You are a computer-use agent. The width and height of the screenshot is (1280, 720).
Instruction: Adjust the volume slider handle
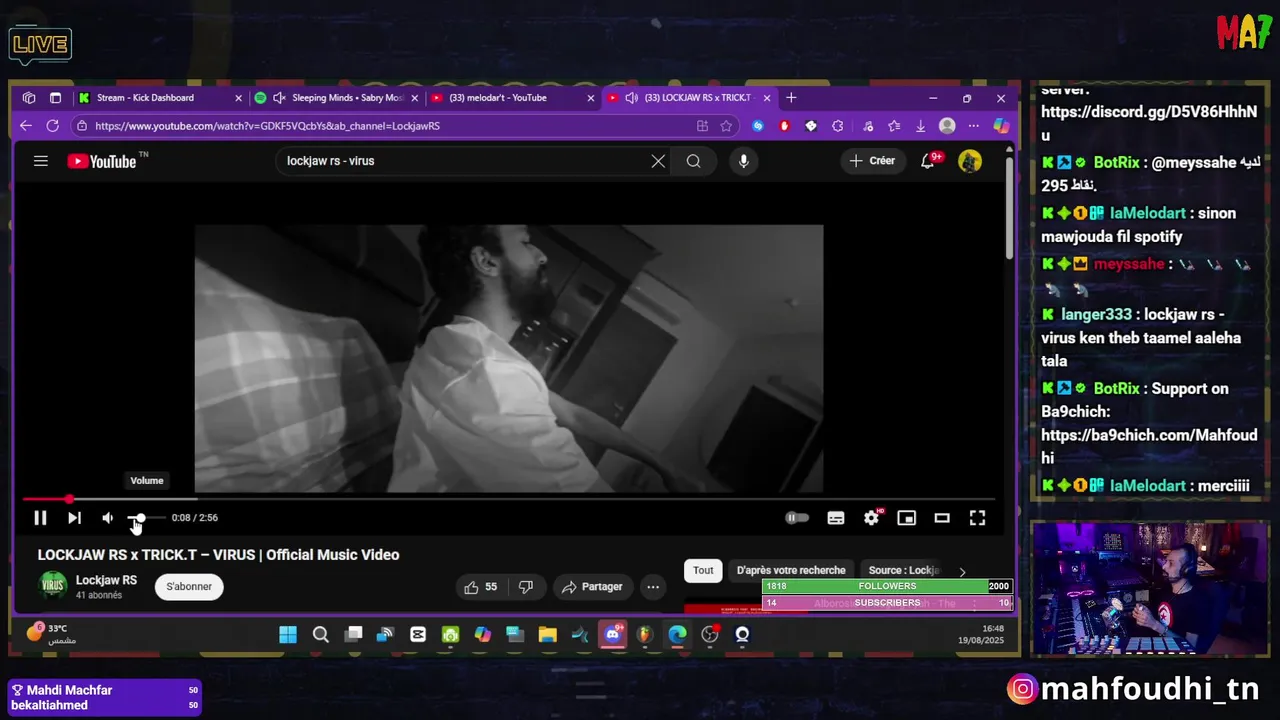point(141,518)
